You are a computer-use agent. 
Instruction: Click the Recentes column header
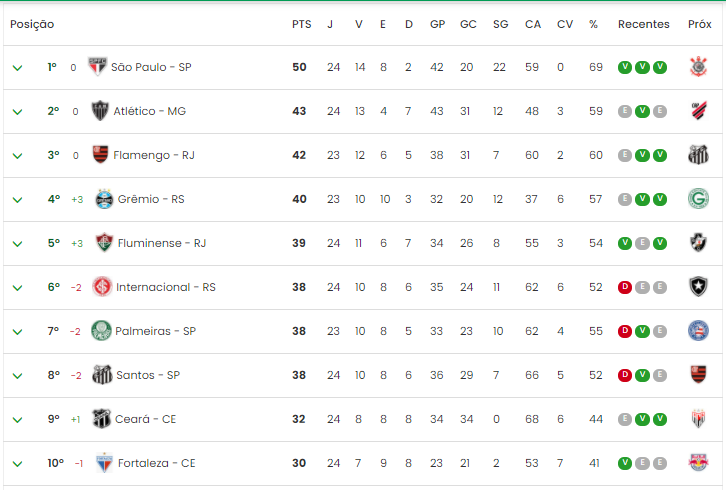click(644, 24)
